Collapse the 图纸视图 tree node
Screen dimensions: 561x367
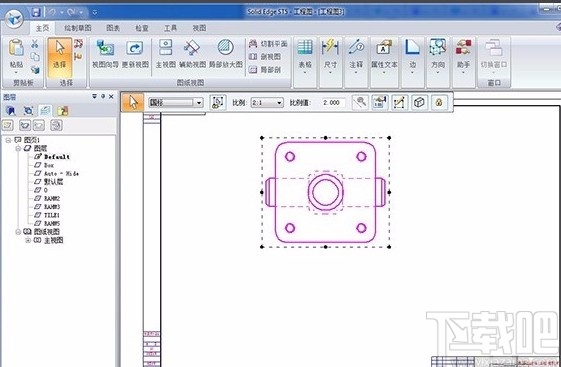(18, 232)
